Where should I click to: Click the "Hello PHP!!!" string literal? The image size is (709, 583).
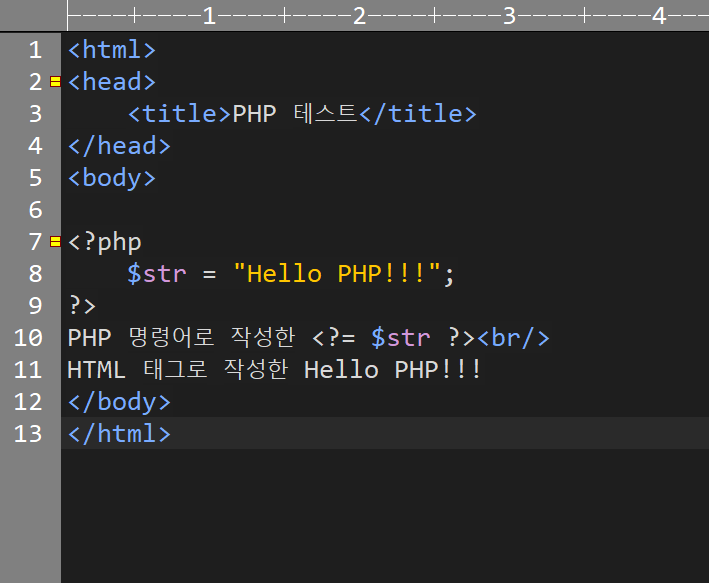(337, 274)
